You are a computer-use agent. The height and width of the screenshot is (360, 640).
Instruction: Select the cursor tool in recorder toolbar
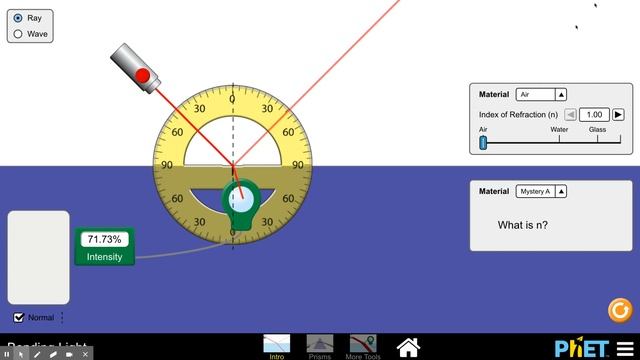click(x=21, y=355)
